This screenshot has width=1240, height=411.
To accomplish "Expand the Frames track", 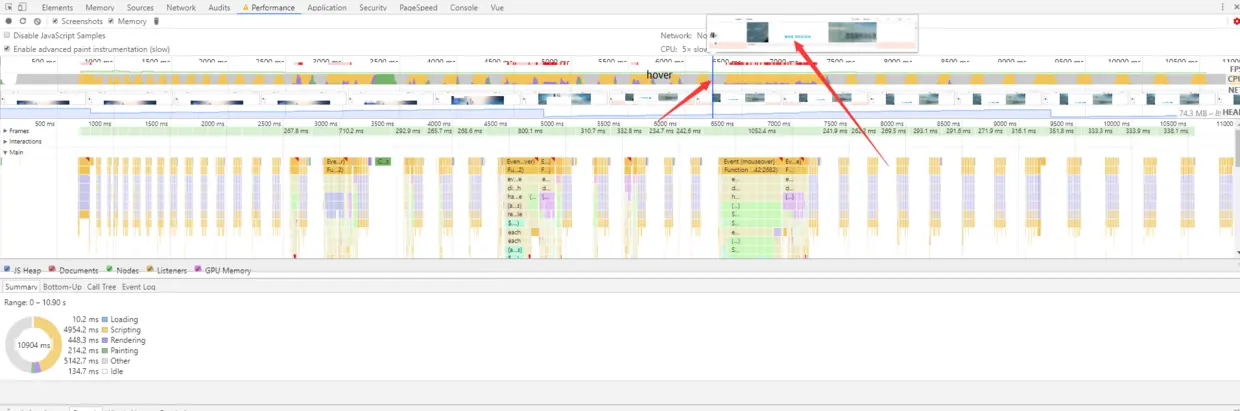I will pyautogui.click(x=5, y=130).
